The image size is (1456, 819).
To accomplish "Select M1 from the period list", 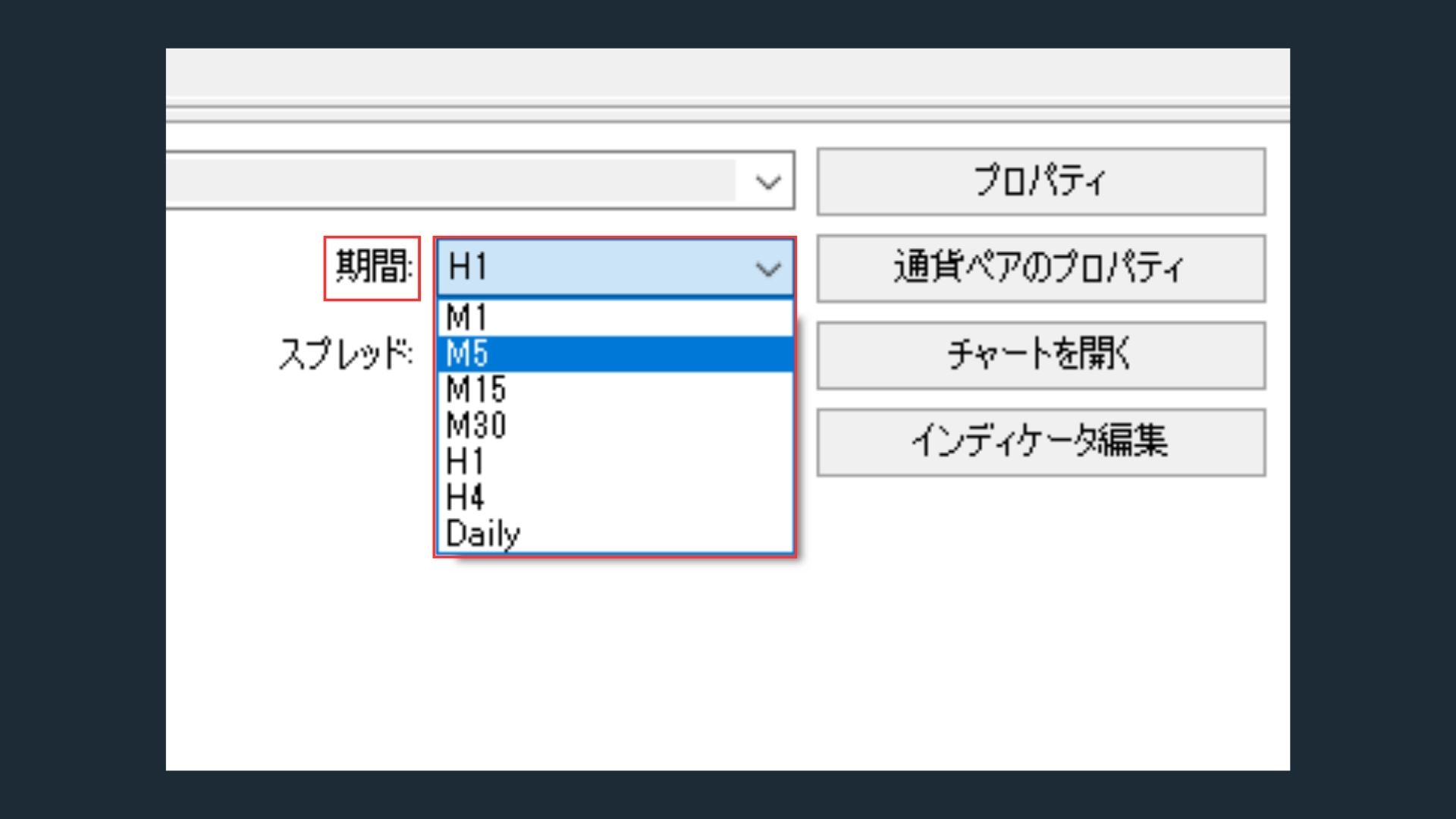I will tap(615, 318).
